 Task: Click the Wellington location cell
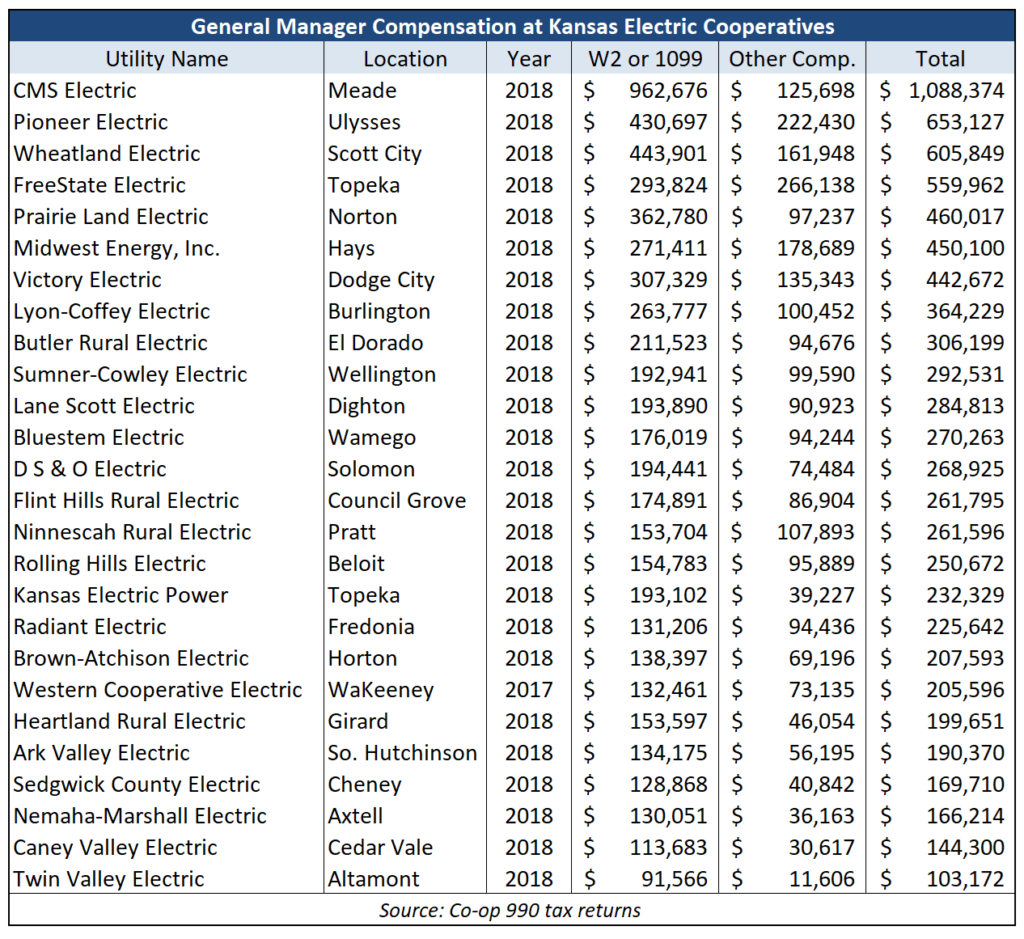coord(382,374)
